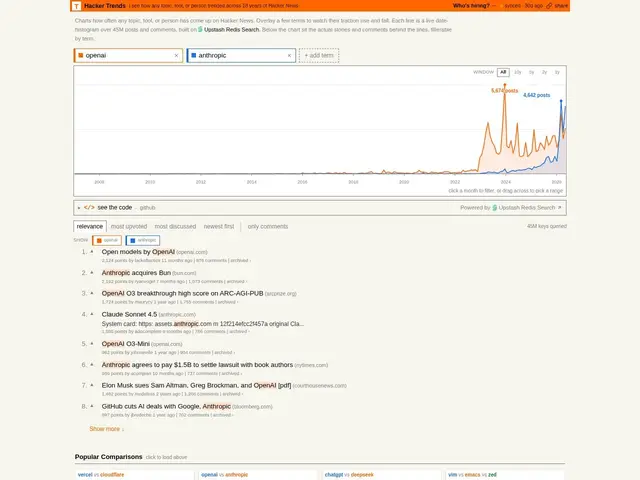640x480 pixels.
Task: Load the vim vs emacs vs zed comparison
Action: [505, 475]
